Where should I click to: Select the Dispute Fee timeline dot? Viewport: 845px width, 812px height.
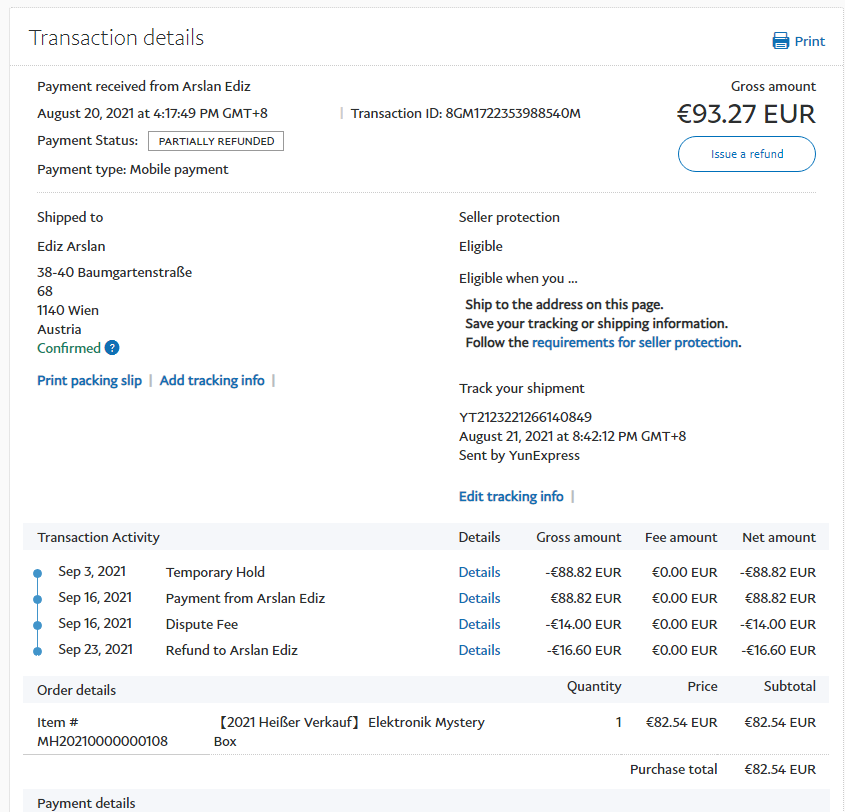point(38,625)
